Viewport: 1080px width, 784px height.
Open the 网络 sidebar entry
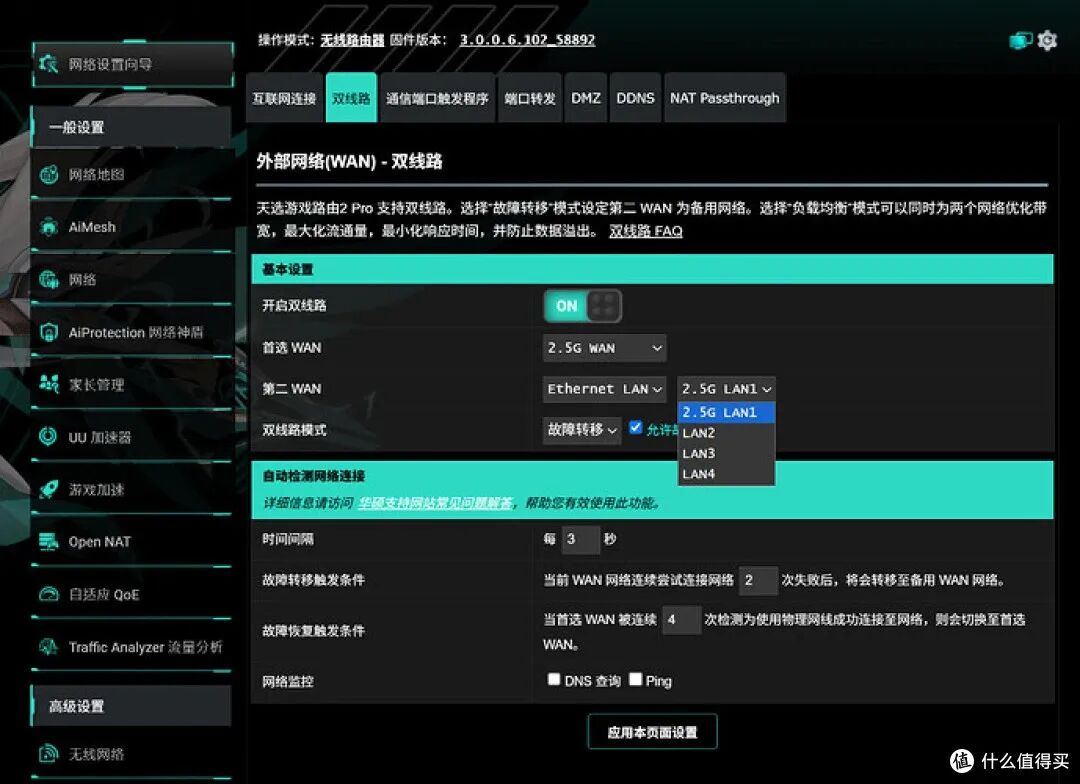(131, 279)
